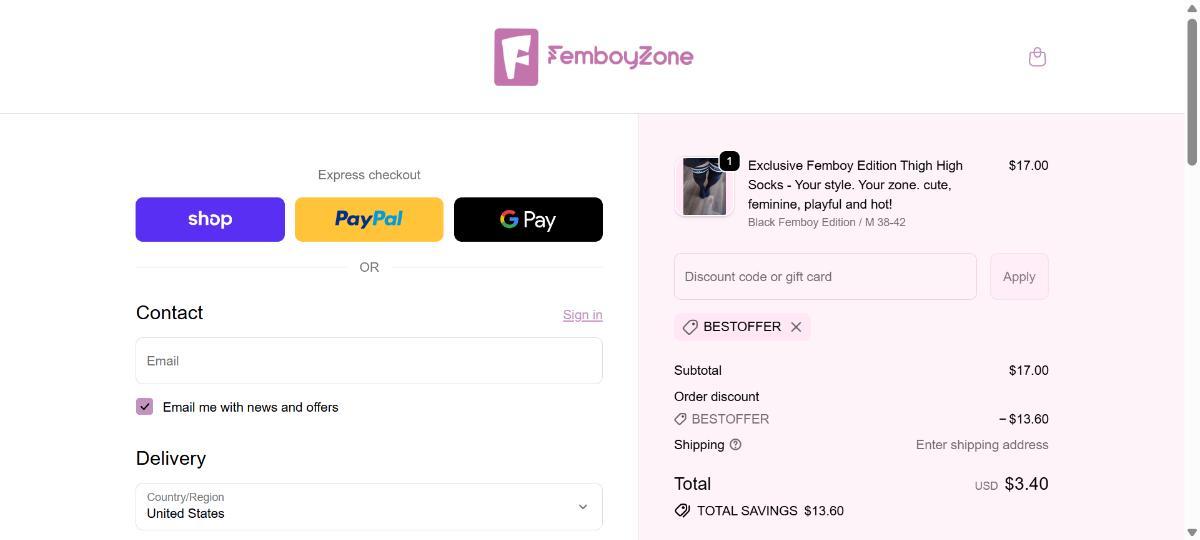The width and height of the screenshot is (1200, 540).
Task: Remove the BESTOFFER discount code
Action: 796,327
